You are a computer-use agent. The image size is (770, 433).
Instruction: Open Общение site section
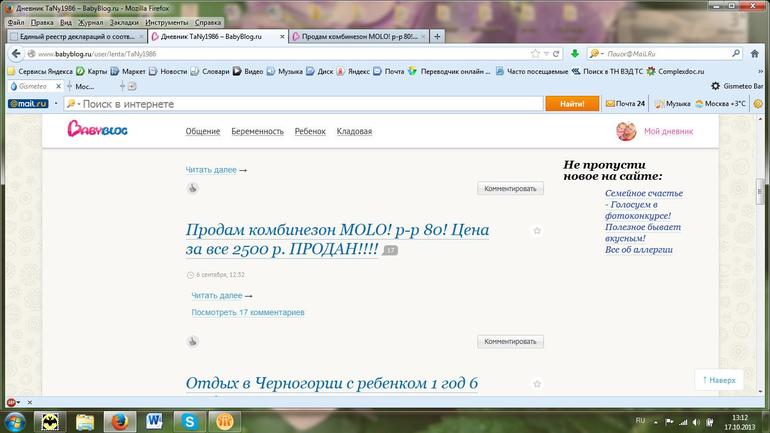[x=203, y=131]
